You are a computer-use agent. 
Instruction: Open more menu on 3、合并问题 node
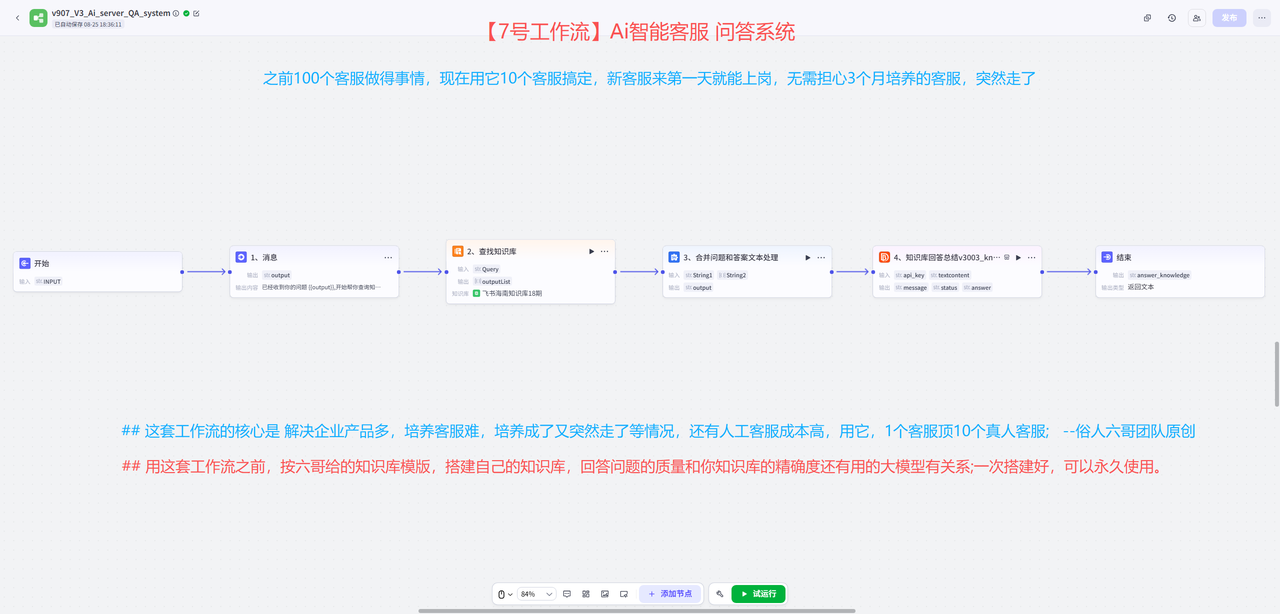[x=821, y=258]
